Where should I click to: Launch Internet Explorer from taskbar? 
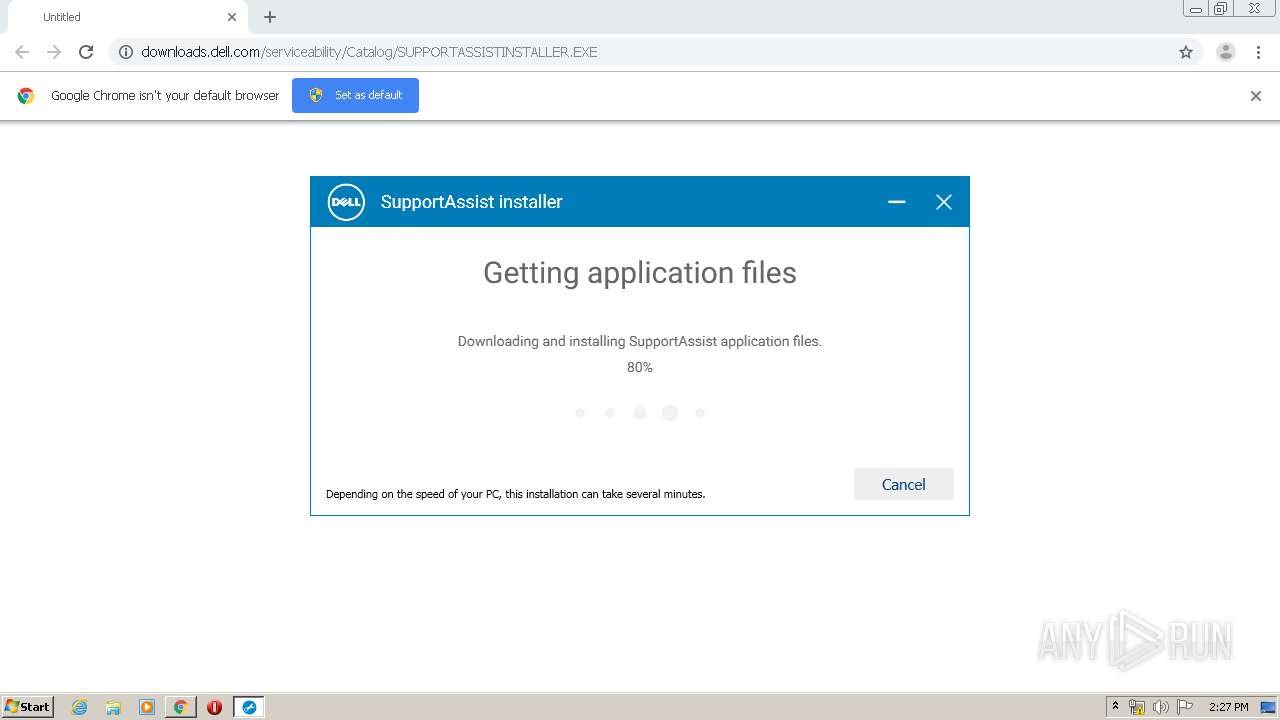[80, 707]
